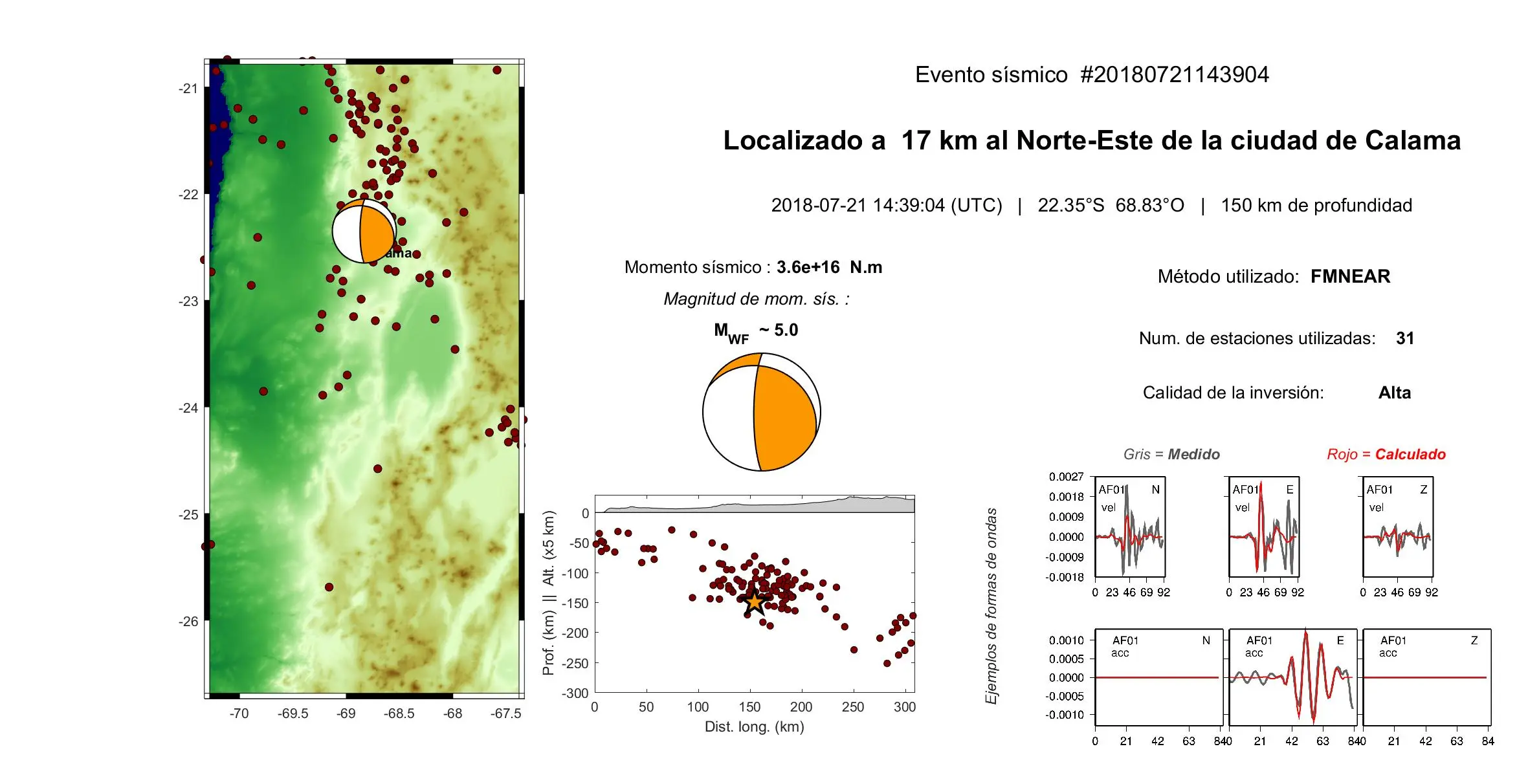This screenshot has height=784, width=1539.
Task: Click the stations count value '31'
Action: (1405, 338)
